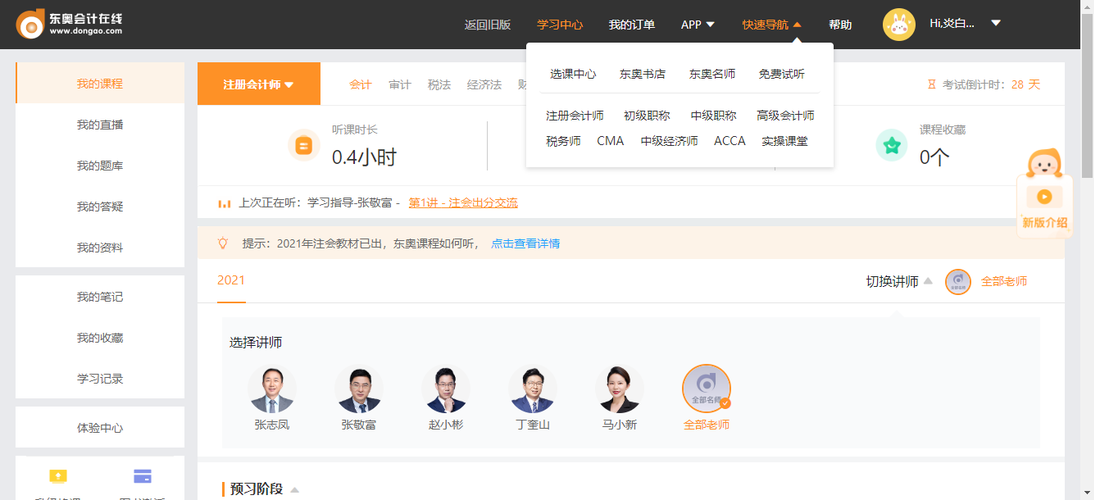1094x500 pixels.
Task: Switch to the 审计 subject tab
Action: coord(400,84)
